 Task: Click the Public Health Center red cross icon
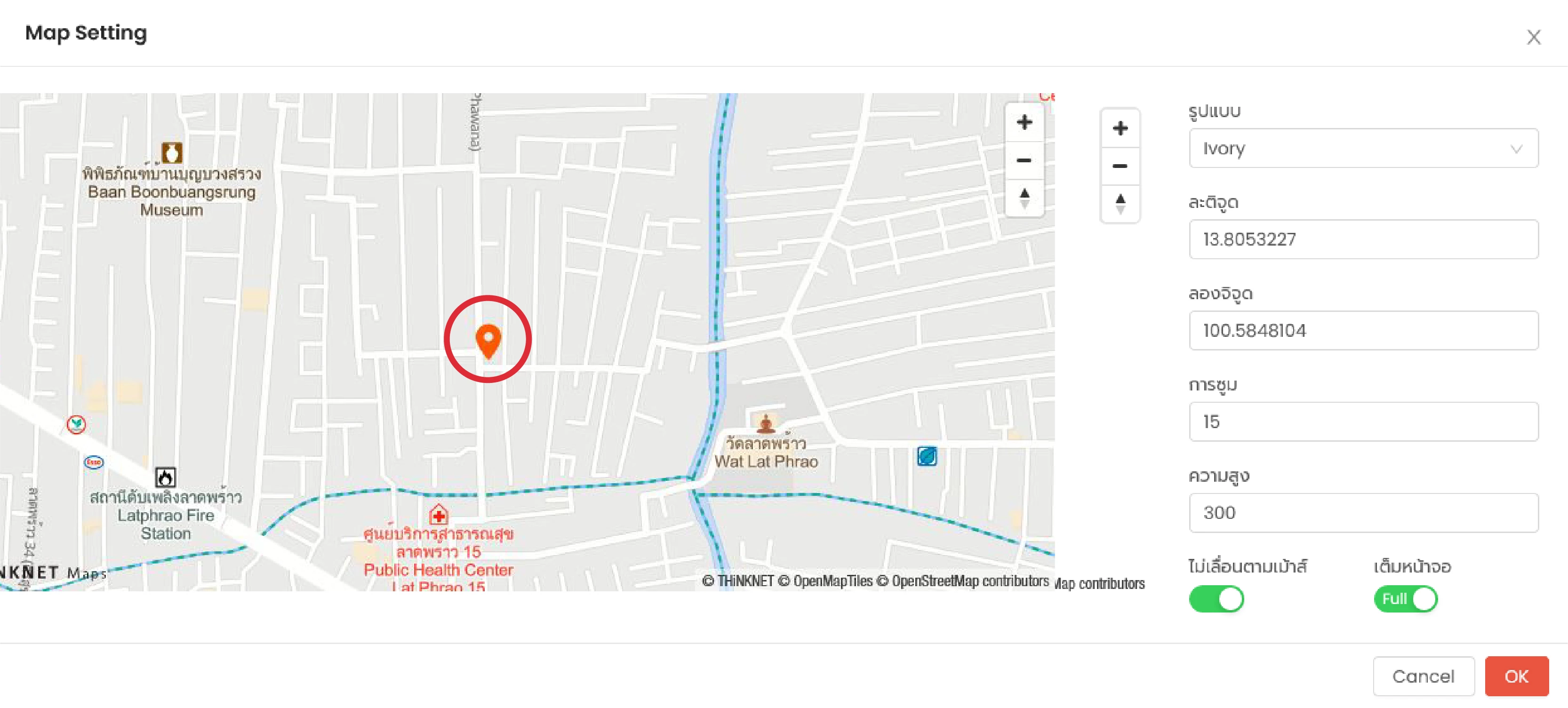point(438,515)
